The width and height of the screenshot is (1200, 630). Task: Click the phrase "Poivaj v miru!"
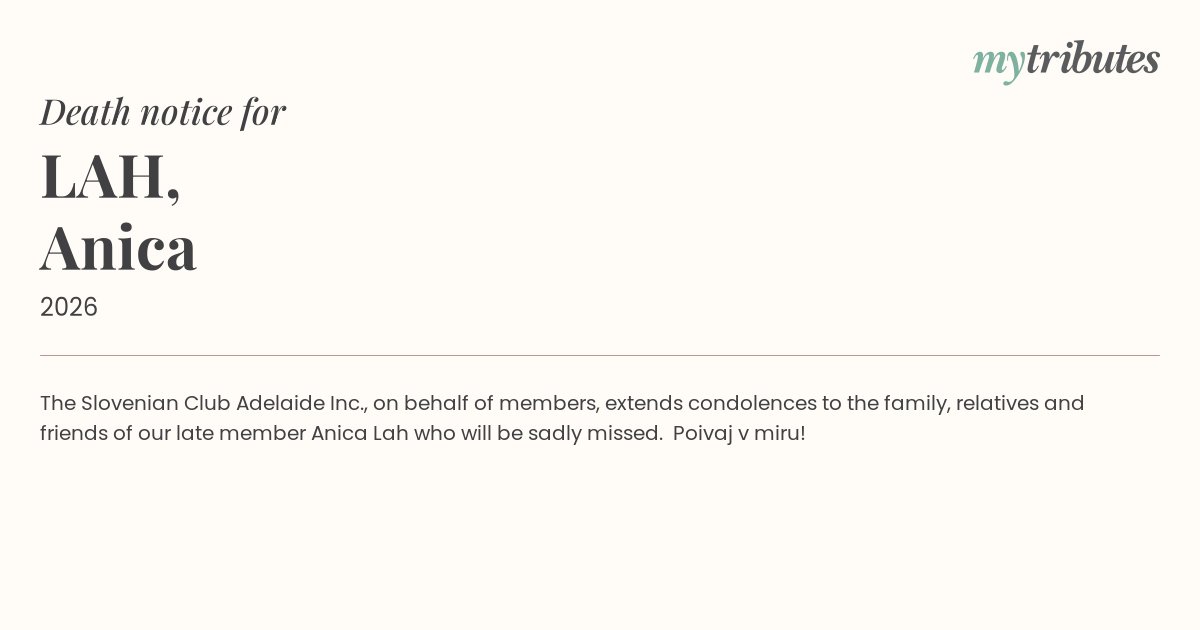point(739,433)
